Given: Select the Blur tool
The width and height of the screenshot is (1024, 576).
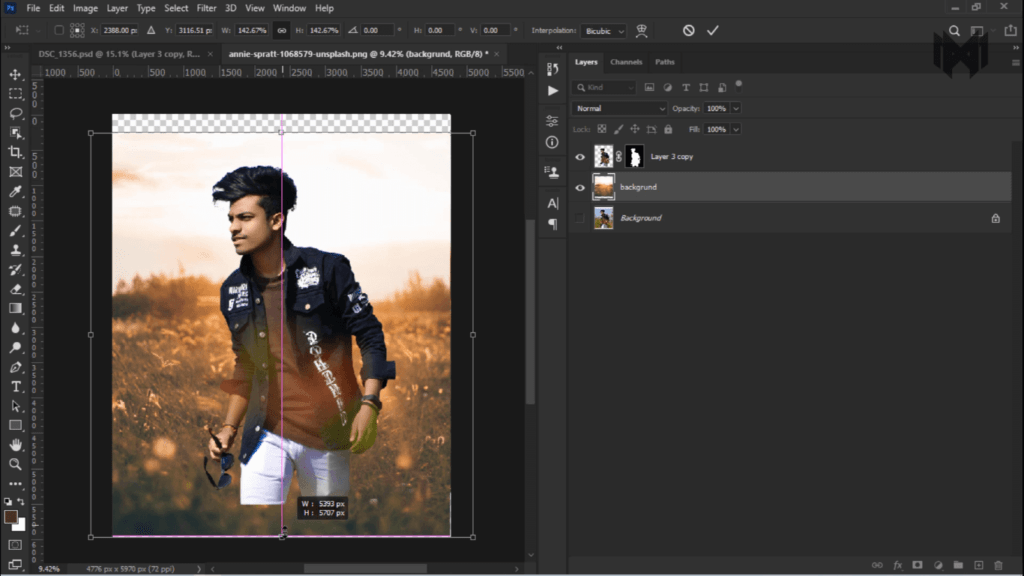Looking at the screenshot, I should [x=16, y=328].
